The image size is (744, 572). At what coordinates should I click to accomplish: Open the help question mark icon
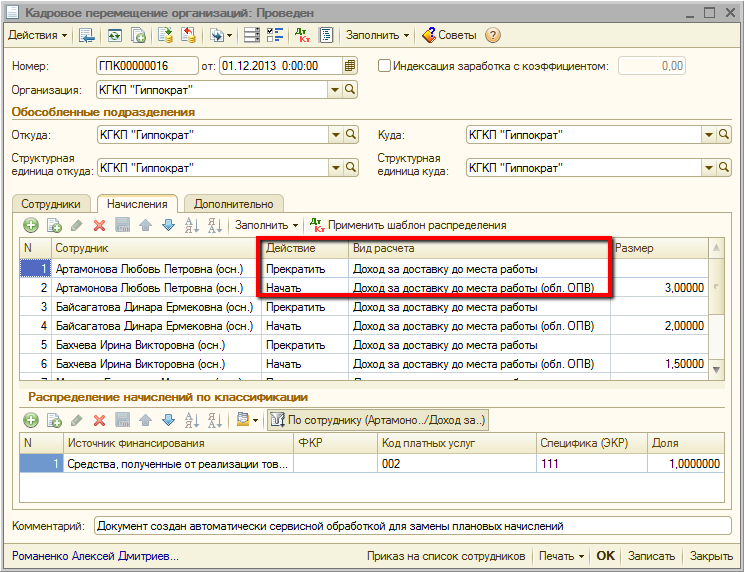tap(493, 35)
